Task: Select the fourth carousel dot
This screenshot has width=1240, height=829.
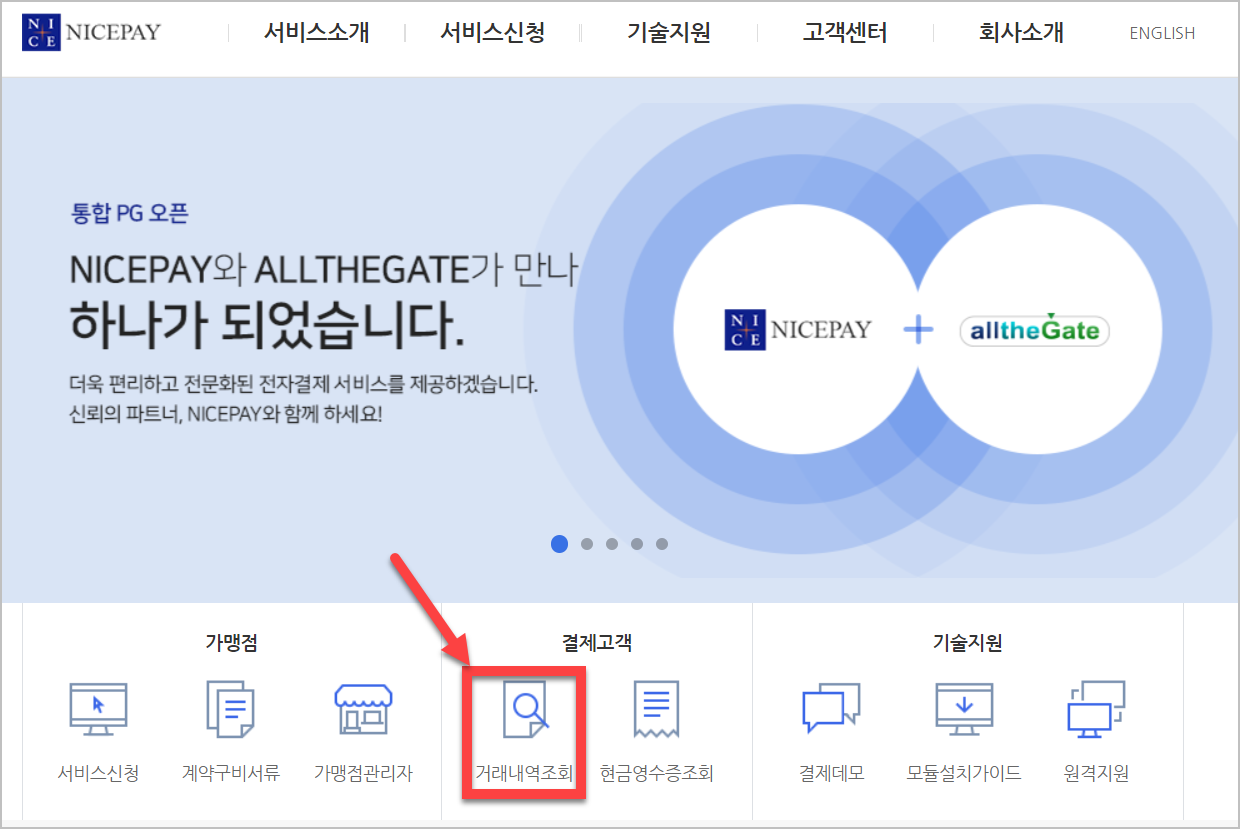Action: (x=637, y=544)
